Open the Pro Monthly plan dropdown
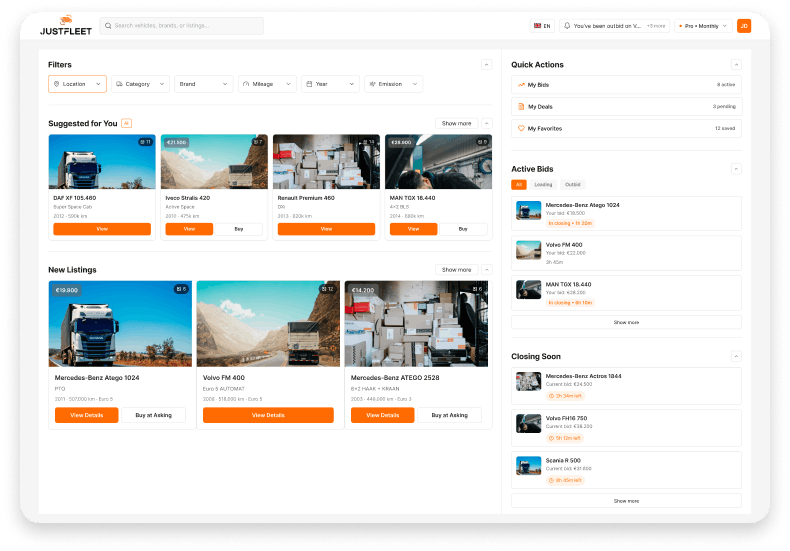 pos(704,26)
